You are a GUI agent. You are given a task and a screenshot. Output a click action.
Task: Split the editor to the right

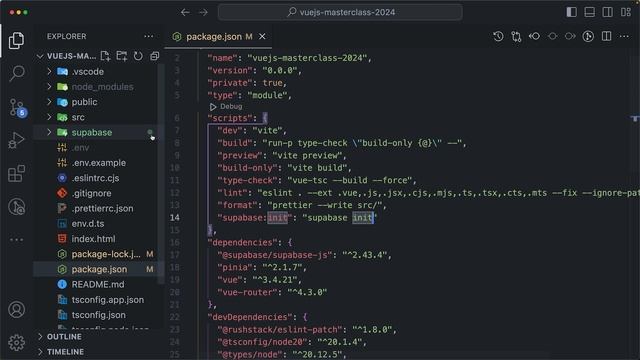[607, 36]
